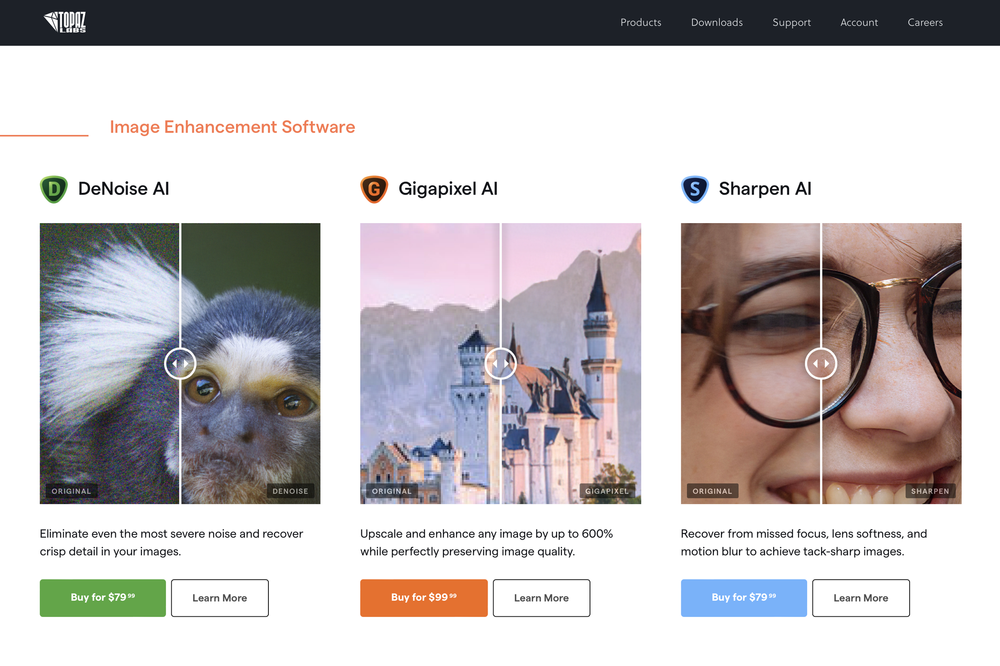Screen dimensions: 1000x666
Task: Click the DENOISE label on monkey image
Action: click(x=290, y=491)
